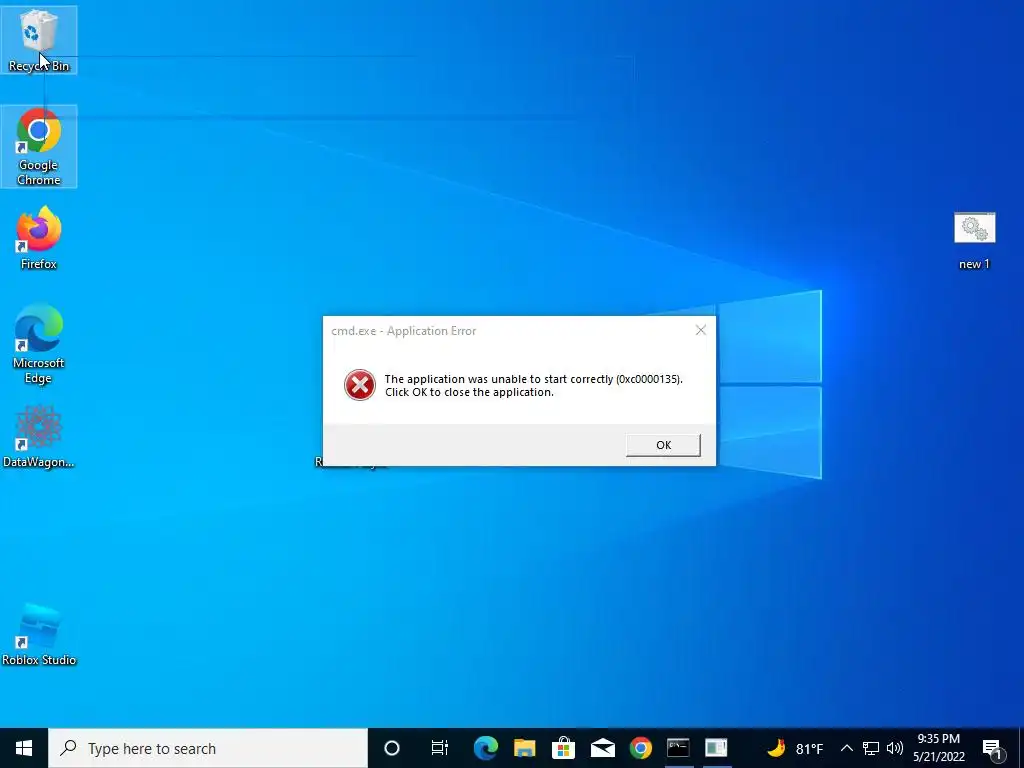Select the new 1 desktop file

974,240
